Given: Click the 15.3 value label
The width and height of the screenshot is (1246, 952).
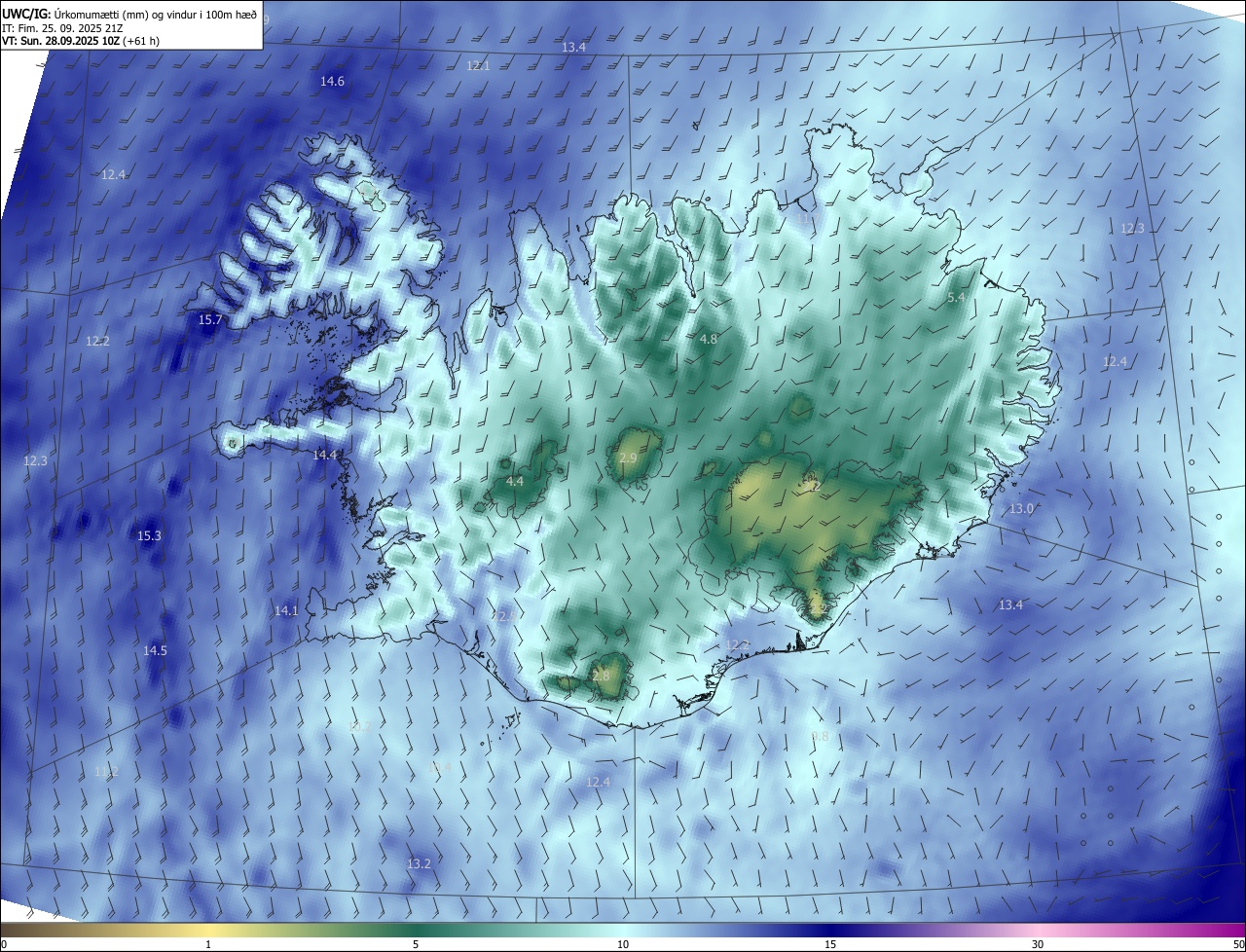Looking at the screenshot, I should pyautogui.click(x=149, y=536).
